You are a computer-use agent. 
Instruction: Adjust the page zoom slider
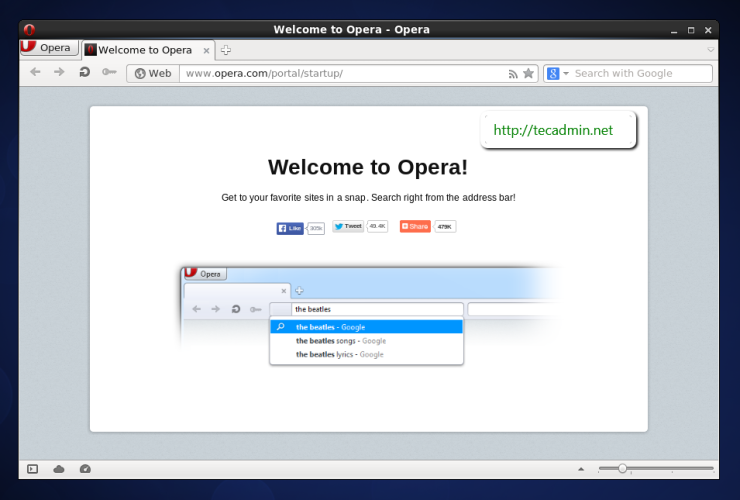[x=622, y=468]
